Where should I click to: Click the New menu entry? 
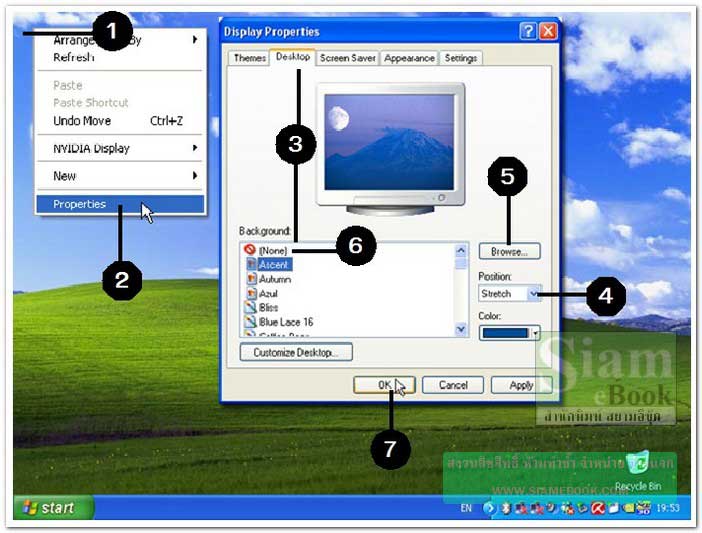tap(120, 176)
